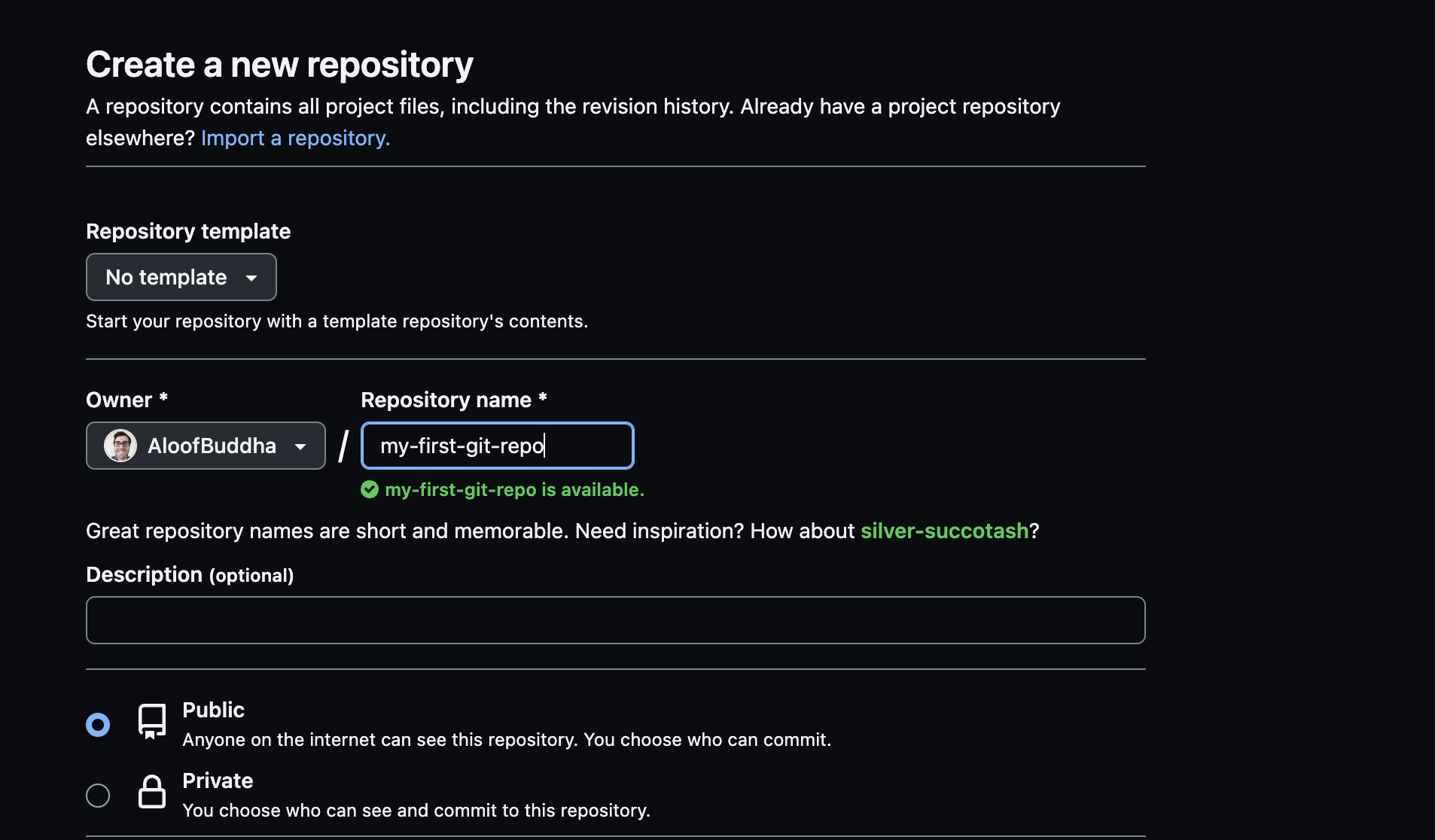Image resolution: width=1435 pixels, height=840 pixels.
Task: Click the green availability checkmark icon
Action: click(370, 489)
